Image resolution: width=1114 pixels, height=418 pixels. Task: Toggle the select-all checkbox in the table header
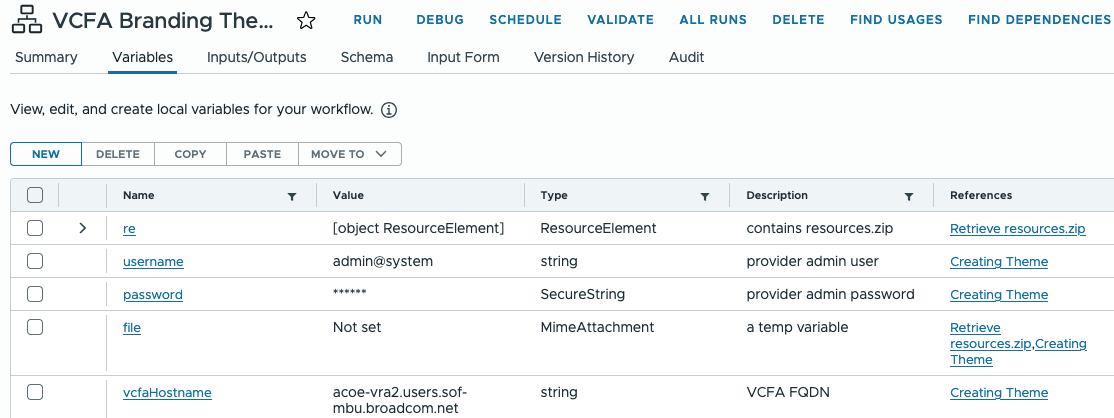(x=35, y=195)
